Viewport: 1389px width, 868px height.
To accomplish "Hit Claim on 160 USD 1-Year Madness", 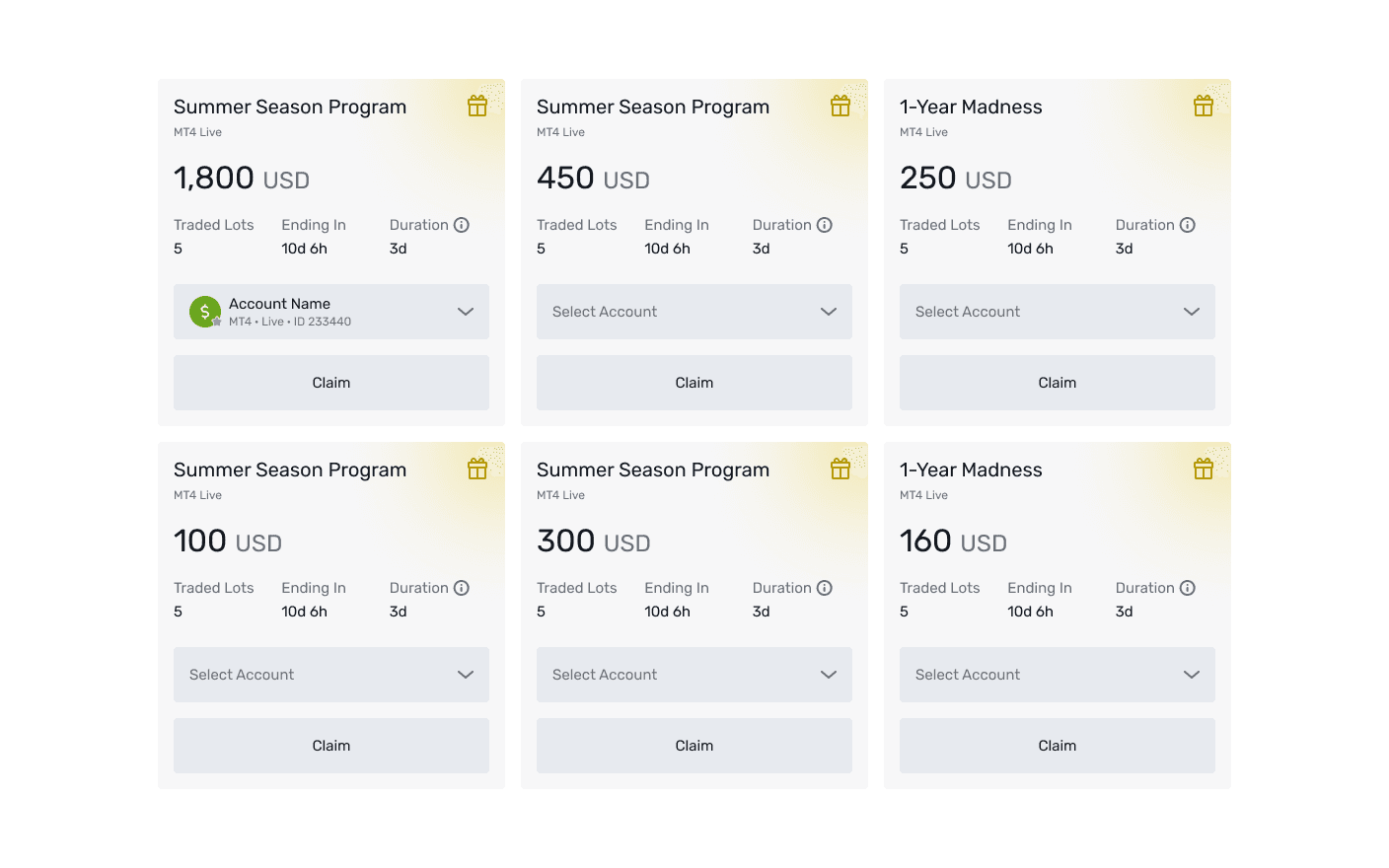I will [1058, 746].
